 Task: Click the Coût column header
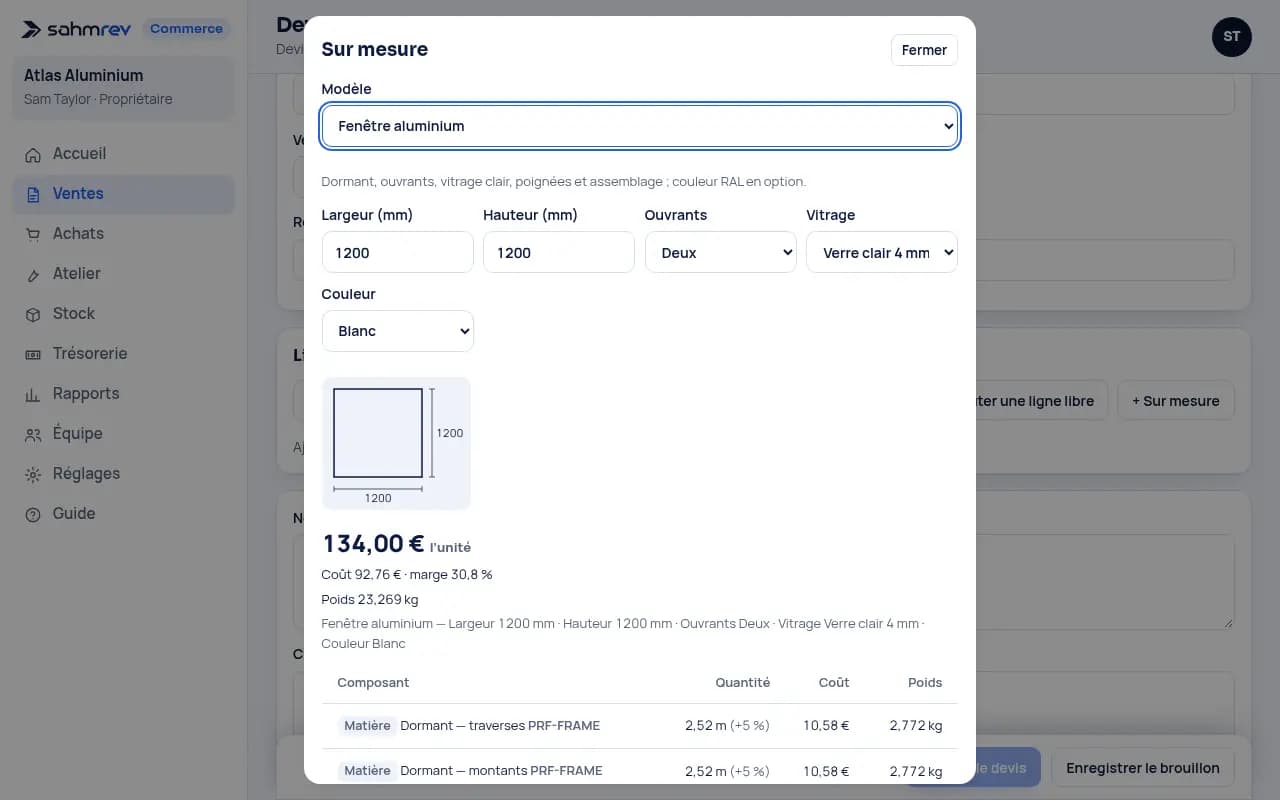coord(834,682)
